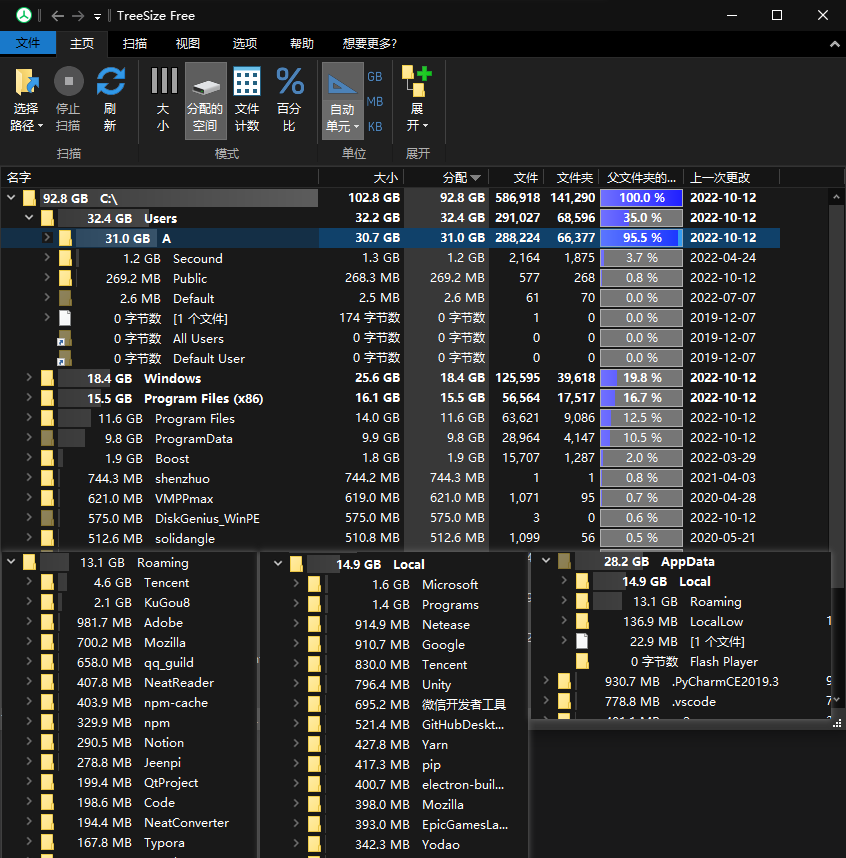Set the size unit to MB
846x858 pixels.
[x=375, y=101]
